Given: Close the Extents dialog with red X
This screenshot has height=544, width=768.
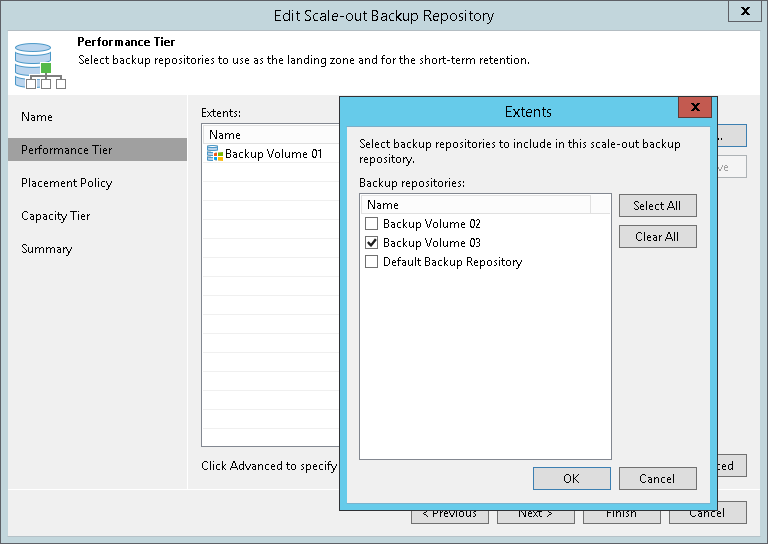Looking at the screenshot, I should coord(694,108).
